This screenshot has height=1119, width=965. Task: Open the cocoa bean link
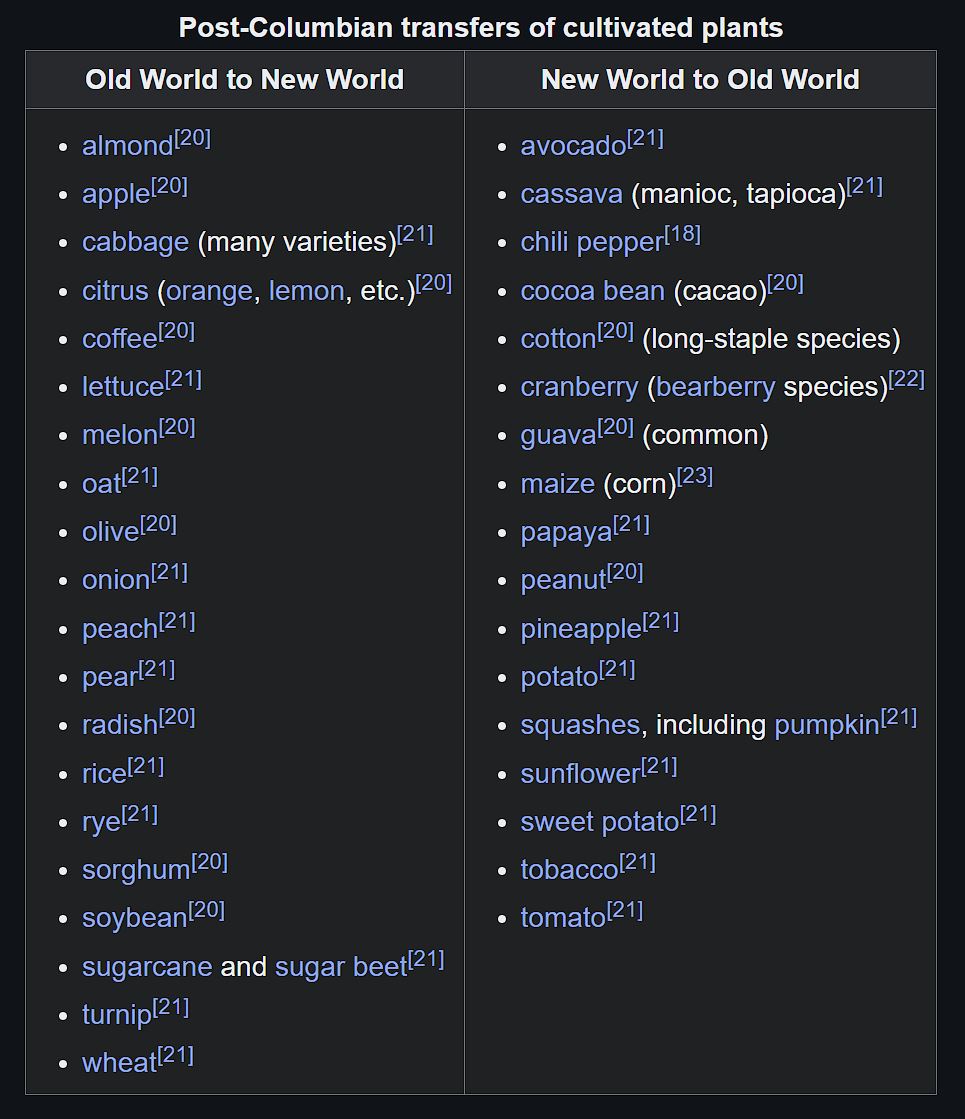point(592,290)
